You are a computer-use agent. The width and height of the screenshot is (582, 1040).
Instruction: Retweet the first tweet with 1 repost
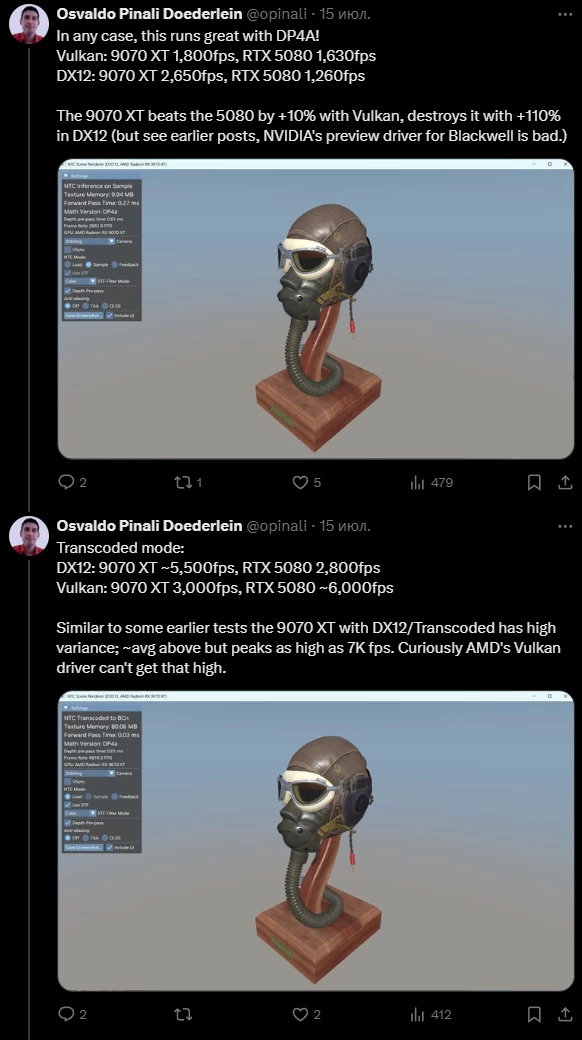(187, 482)
